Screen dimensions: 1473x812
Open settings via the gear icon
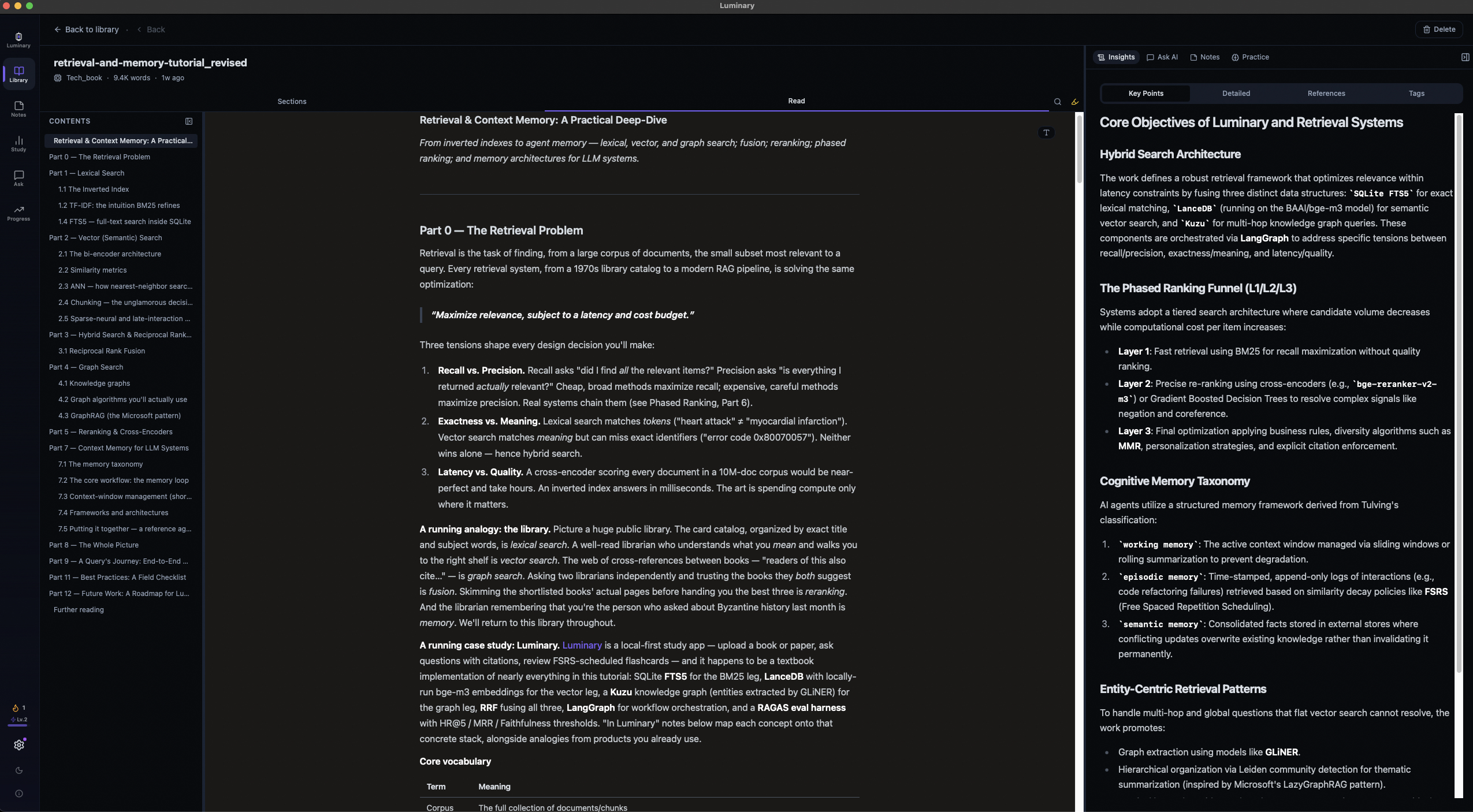click(19, 745)
